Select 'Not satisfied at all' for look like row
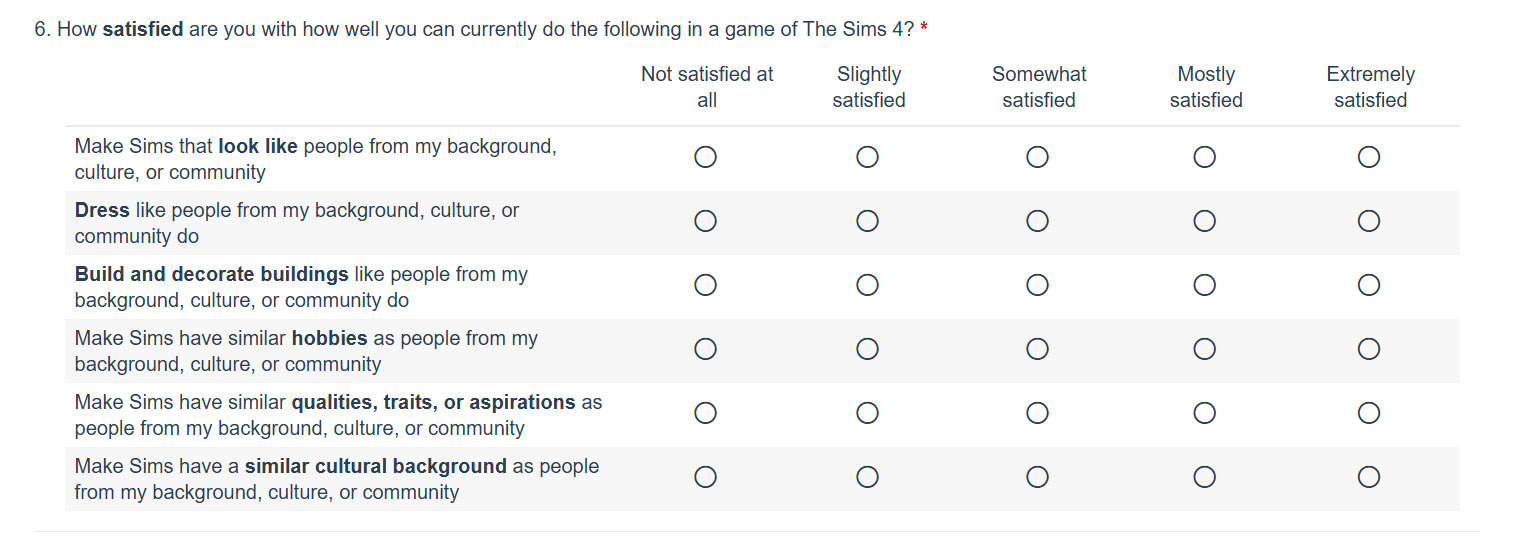Screen dimensions: 1514x538 coord(705,157)
